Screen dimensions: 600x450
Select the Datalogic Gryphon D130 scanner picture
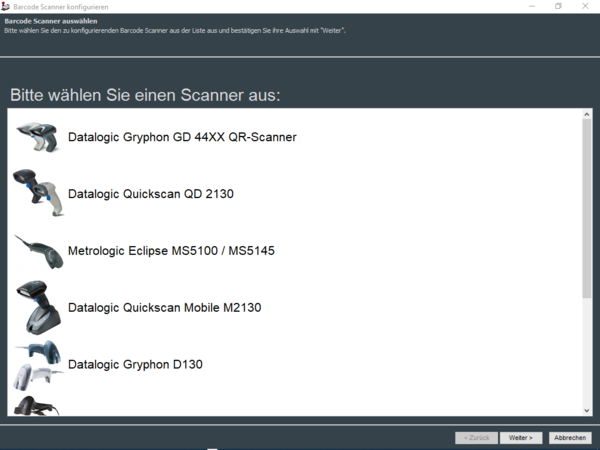[37, 364]
